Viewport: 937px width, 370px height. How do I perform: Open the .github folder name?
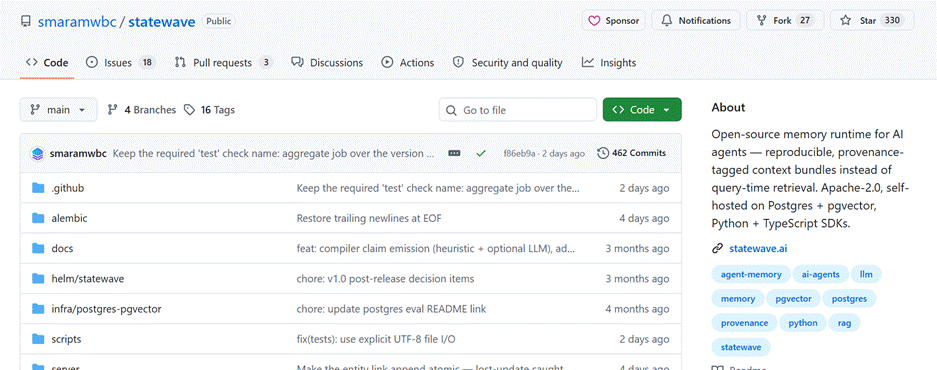[x=68, y=188]
